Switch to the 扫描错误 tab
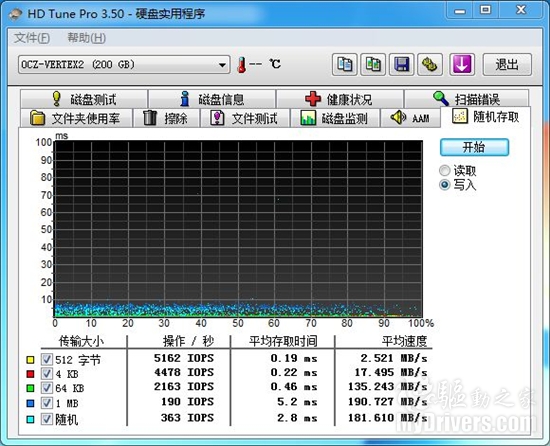 (x=467, y=99)
